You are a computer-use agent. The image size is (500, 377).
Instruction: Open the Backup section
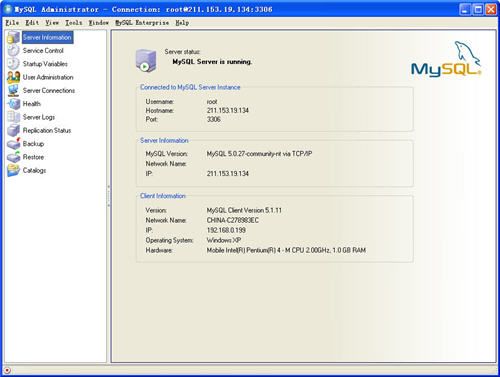33,144
